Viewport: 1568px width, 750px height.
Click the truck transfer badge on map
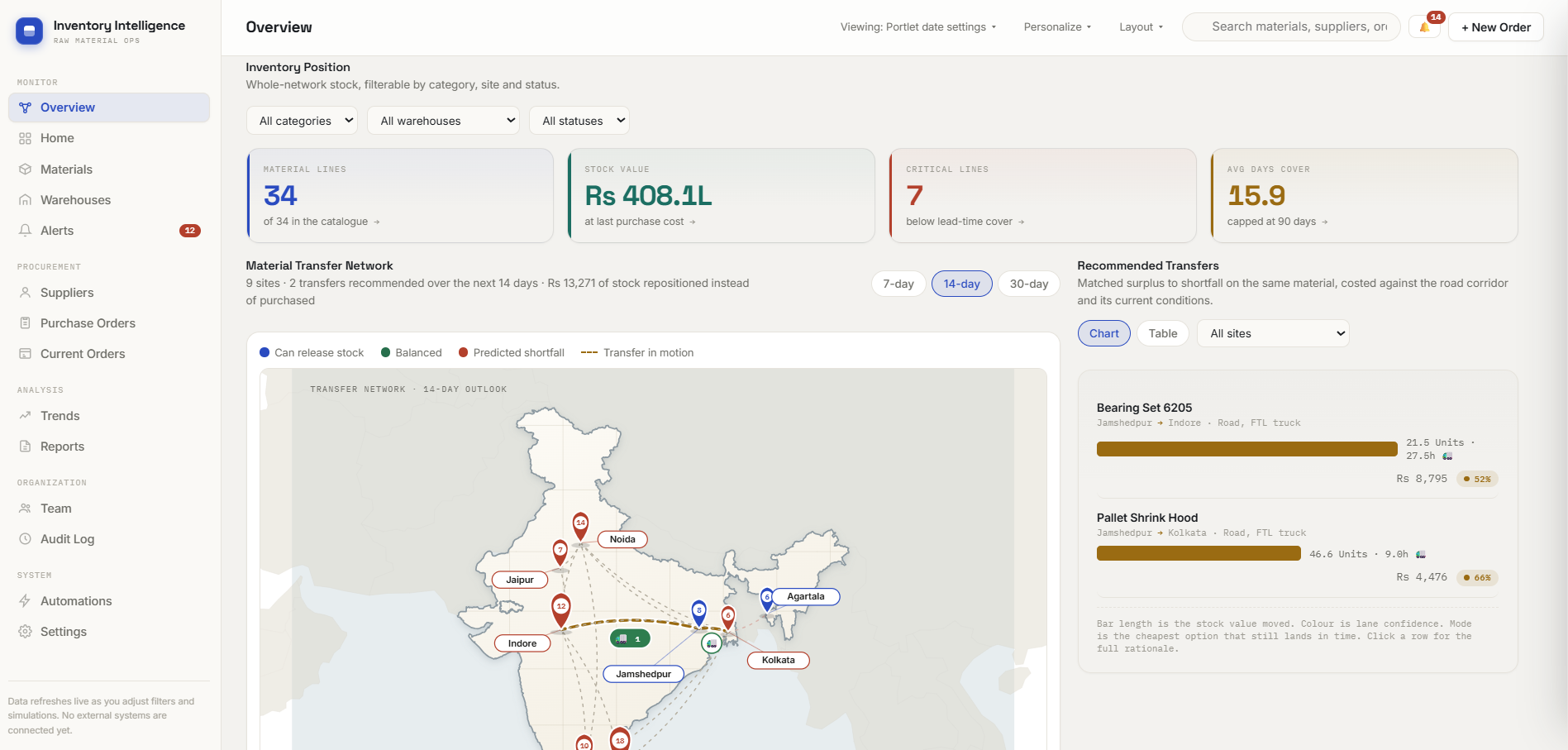(x=630, y=639)
